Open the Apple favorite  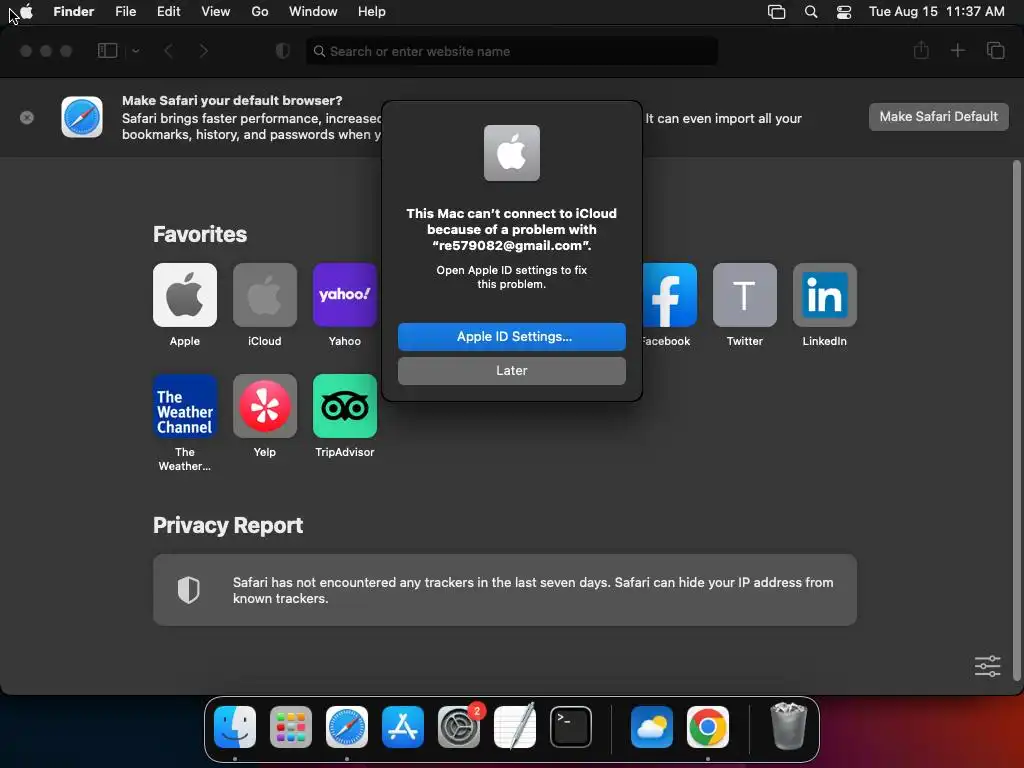pyautogui.click(x=185, y=295)
